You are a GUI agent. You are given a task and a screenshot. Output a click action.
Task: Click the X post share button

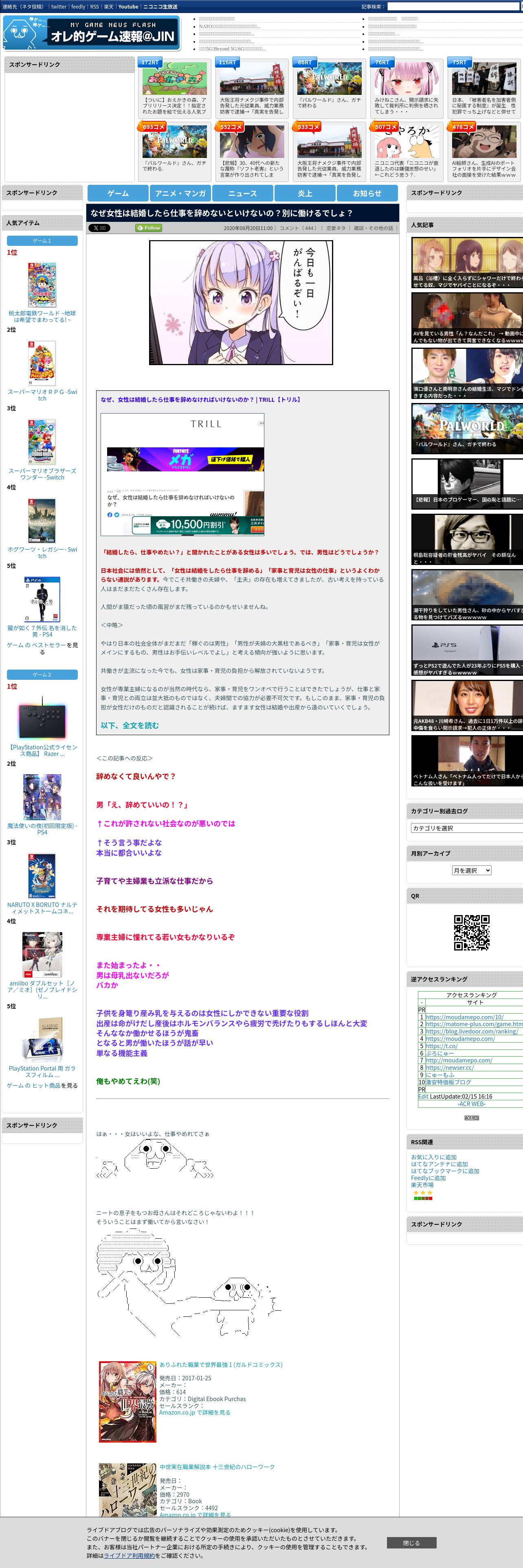99,228
